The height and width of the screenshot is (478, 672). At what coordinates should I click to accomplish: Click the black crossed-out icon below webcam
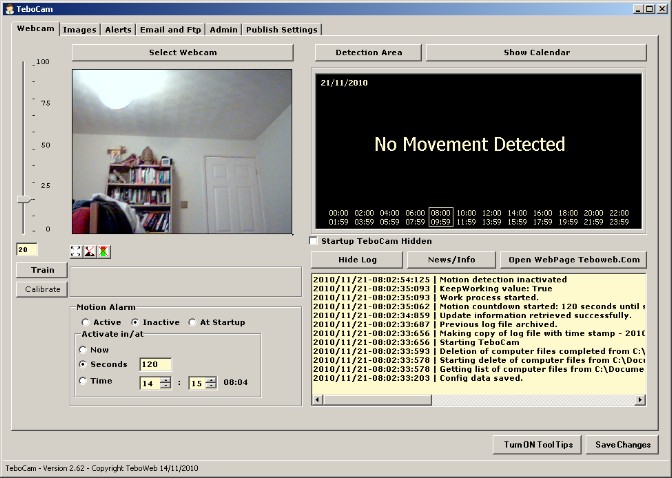[x=90, y=251]
